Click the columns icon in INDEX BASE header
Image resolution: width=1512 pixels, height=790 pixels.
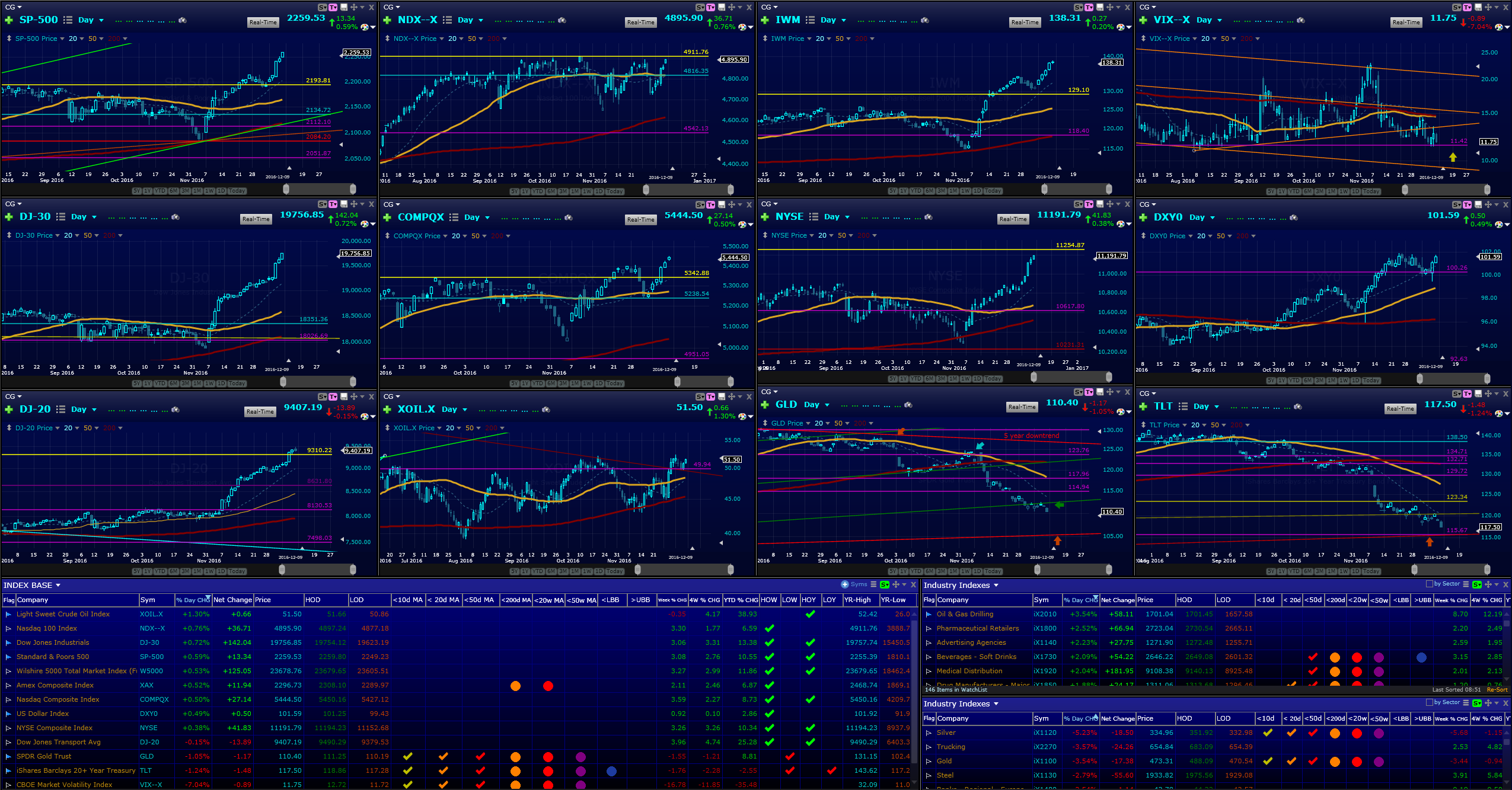click(873, 584)
